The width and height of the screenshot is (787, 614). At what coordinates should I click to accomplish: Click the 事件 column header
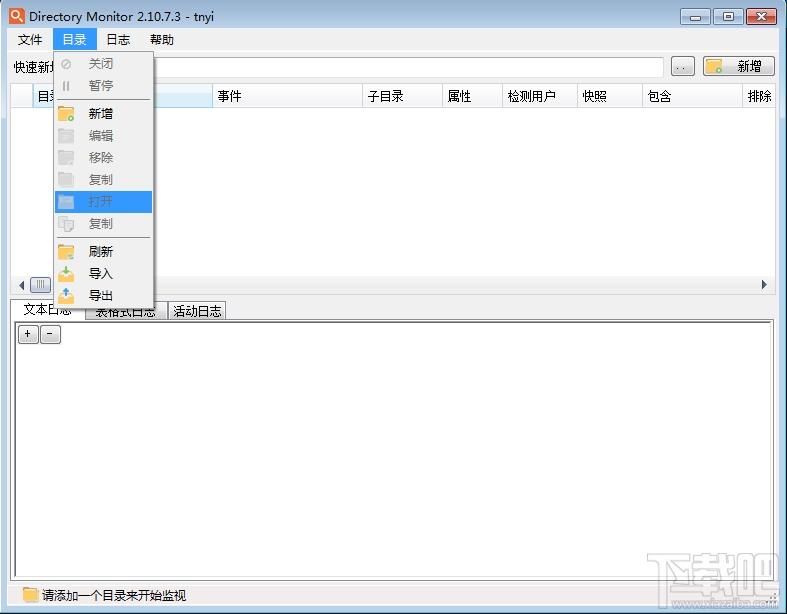pyautogui.click(x=287, y=96)
